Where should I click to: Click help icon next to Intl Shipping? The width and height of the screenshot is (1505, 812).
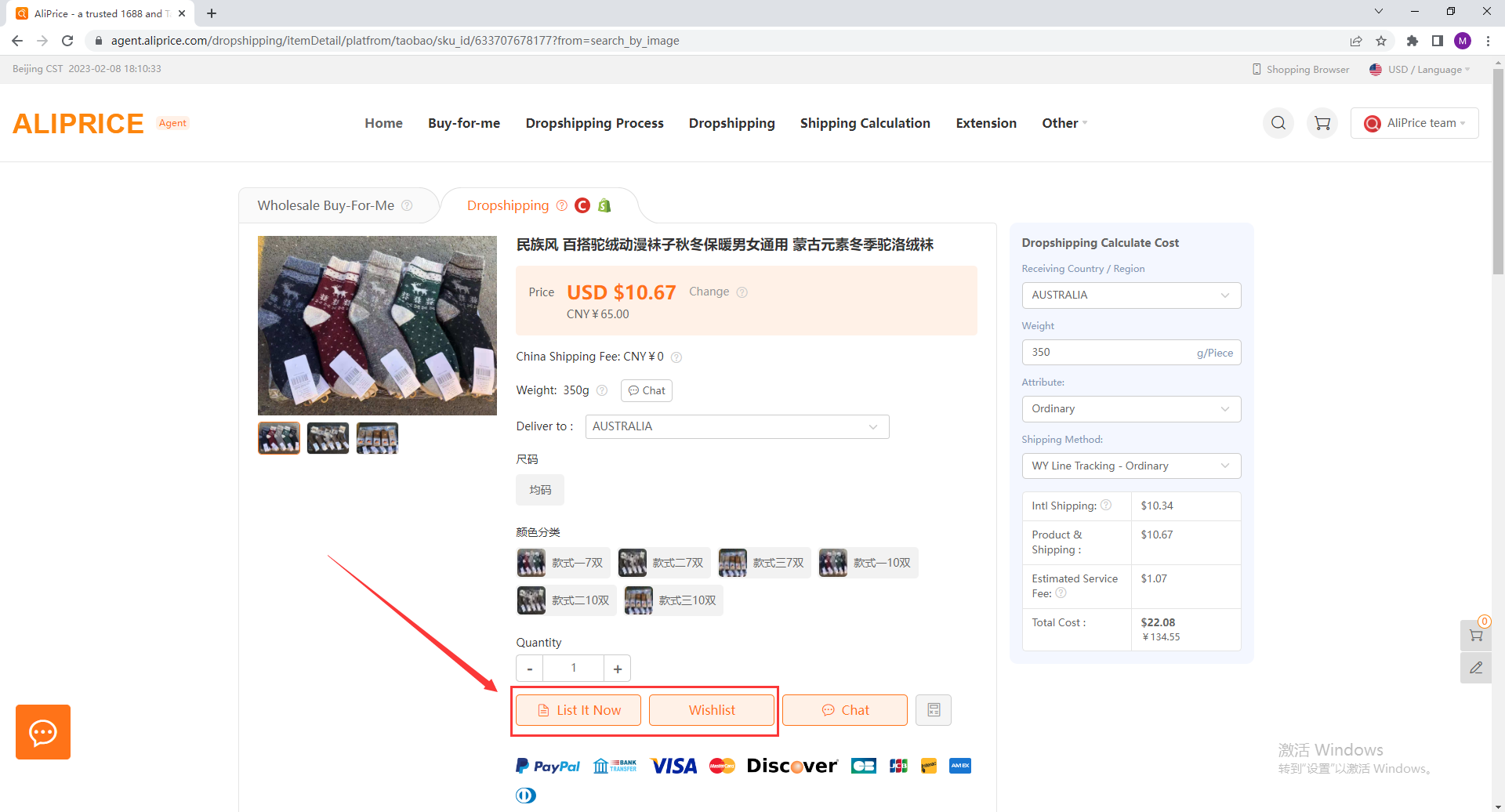(x=1106, y=505)
